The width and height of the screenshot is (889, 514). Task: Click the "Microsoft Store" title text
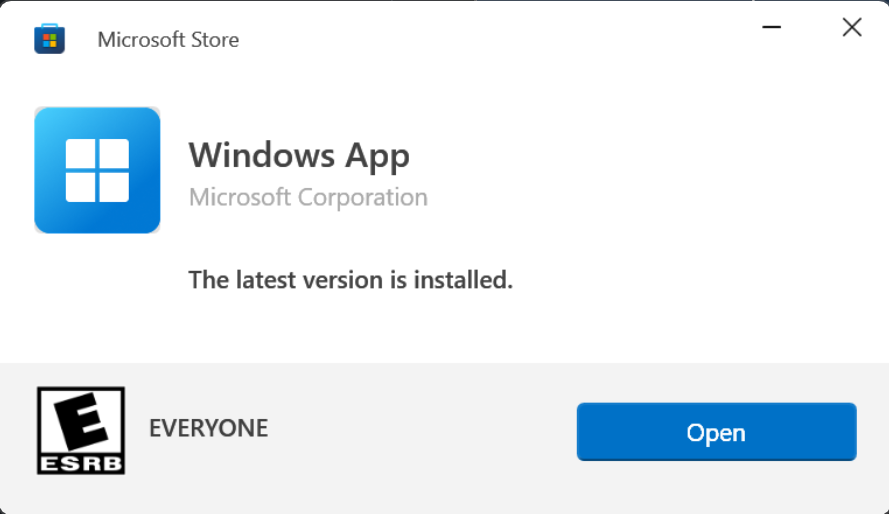[x=168, y=40]
